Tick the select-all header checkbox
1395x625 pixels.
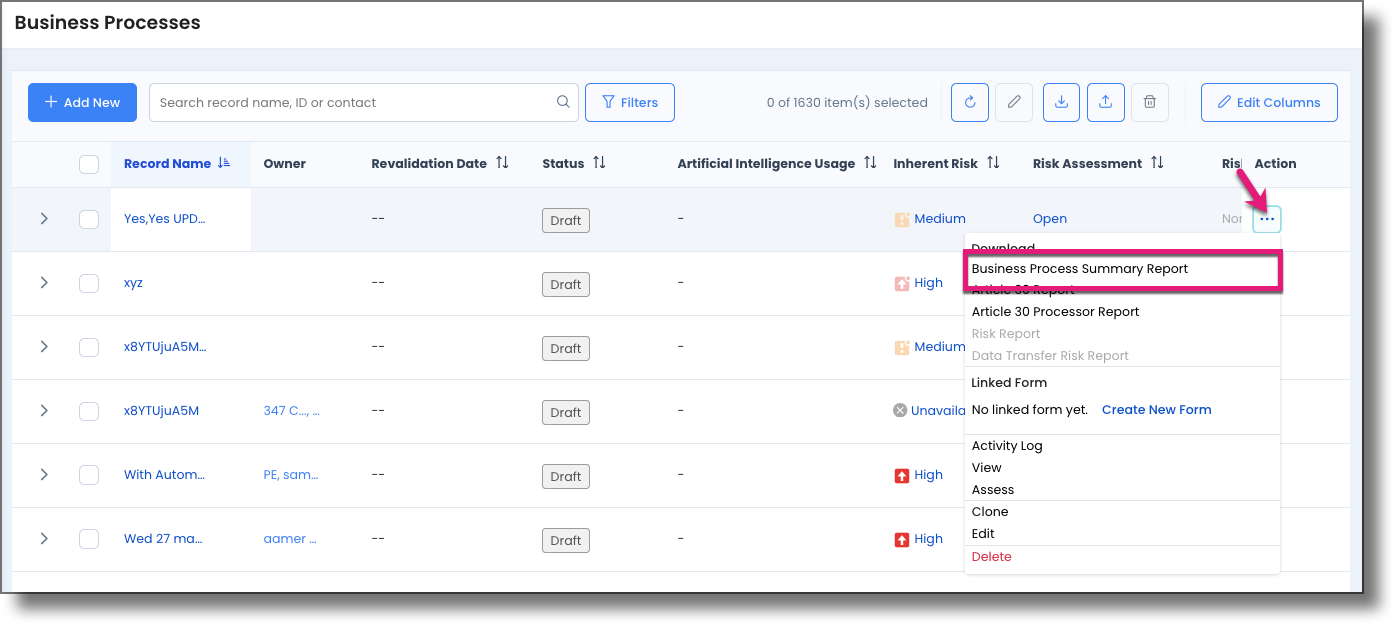pos(89,164)
